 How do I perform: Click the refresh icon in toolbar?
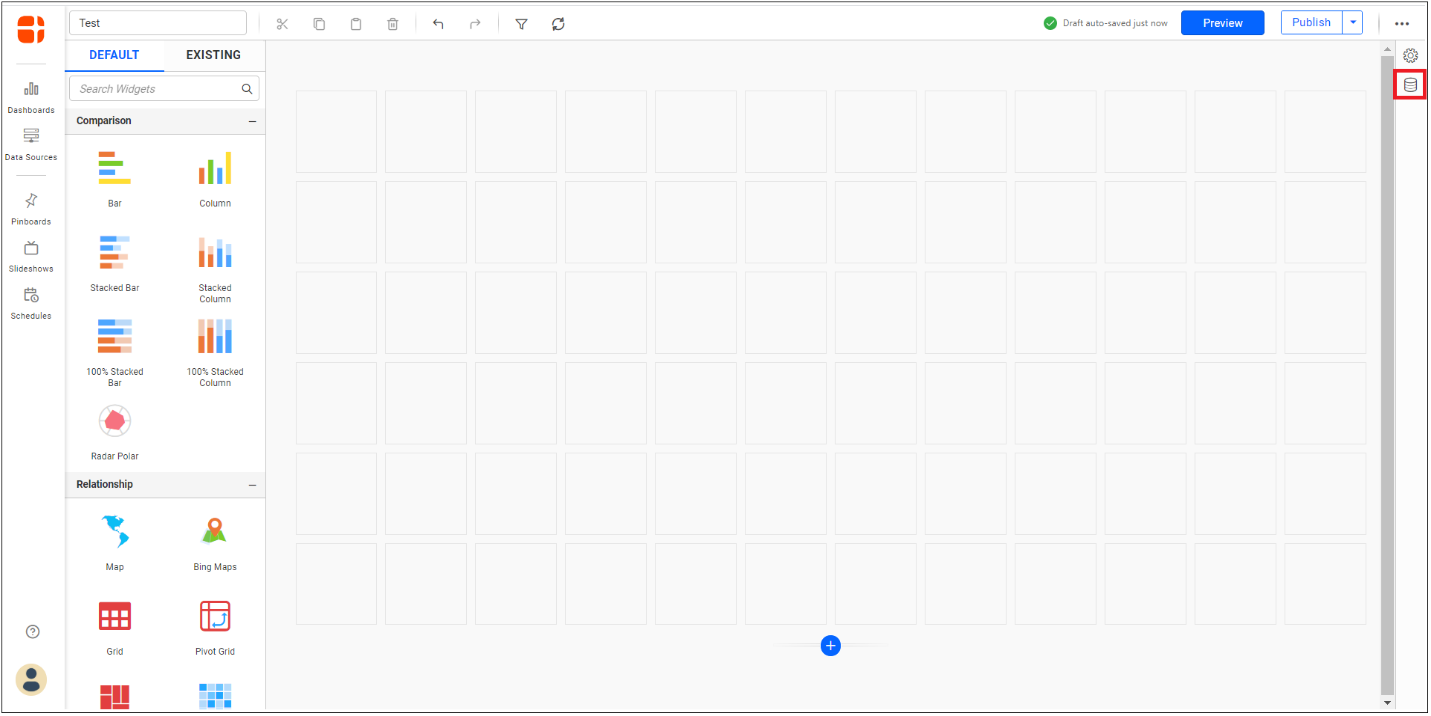click(x=558, y=23)
